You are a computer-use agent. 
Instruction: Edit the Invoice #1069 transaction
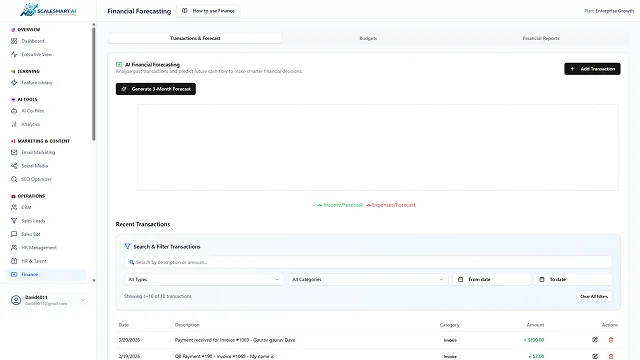[595, 340]
